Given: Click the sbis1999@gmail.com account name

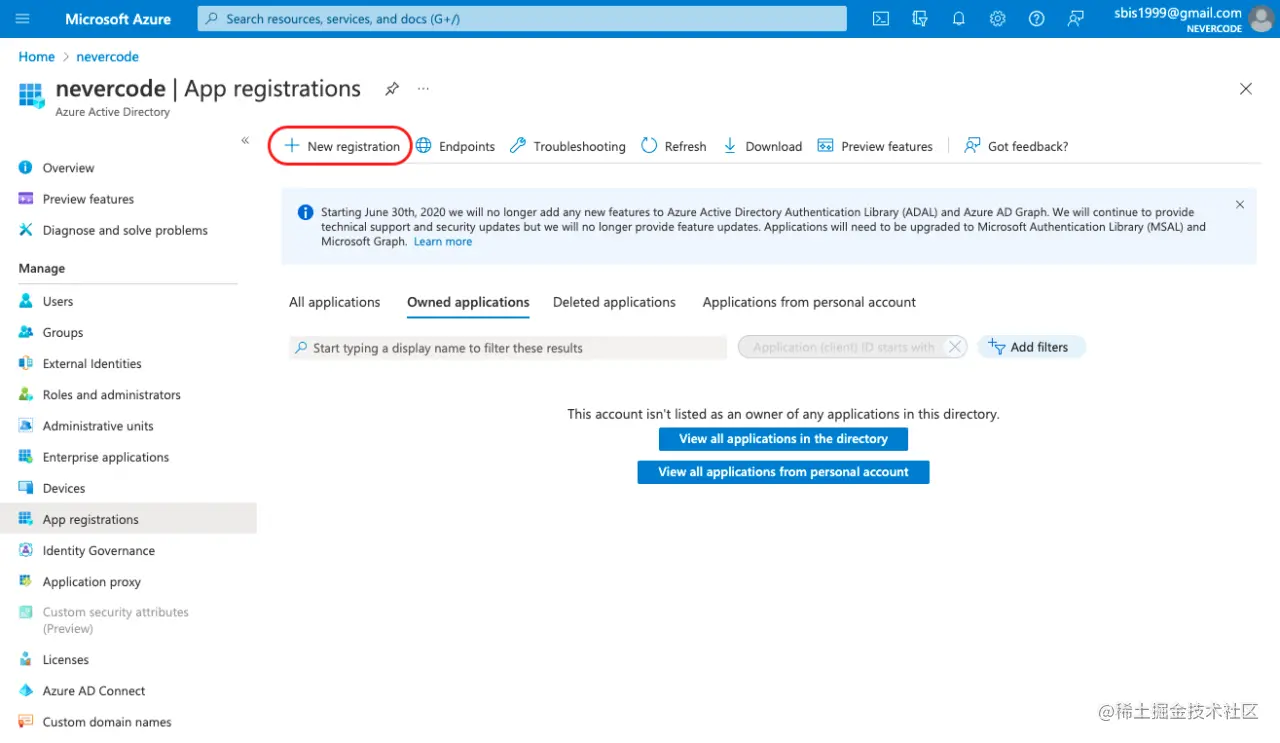Looking at the screenshot, I should click(1178, 13).
